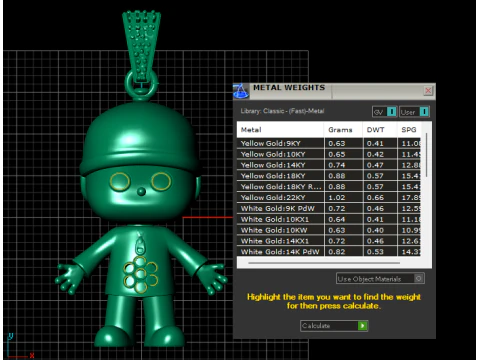Toggle the User library switch
Screen dimensions: 480x360
(414, 112)
